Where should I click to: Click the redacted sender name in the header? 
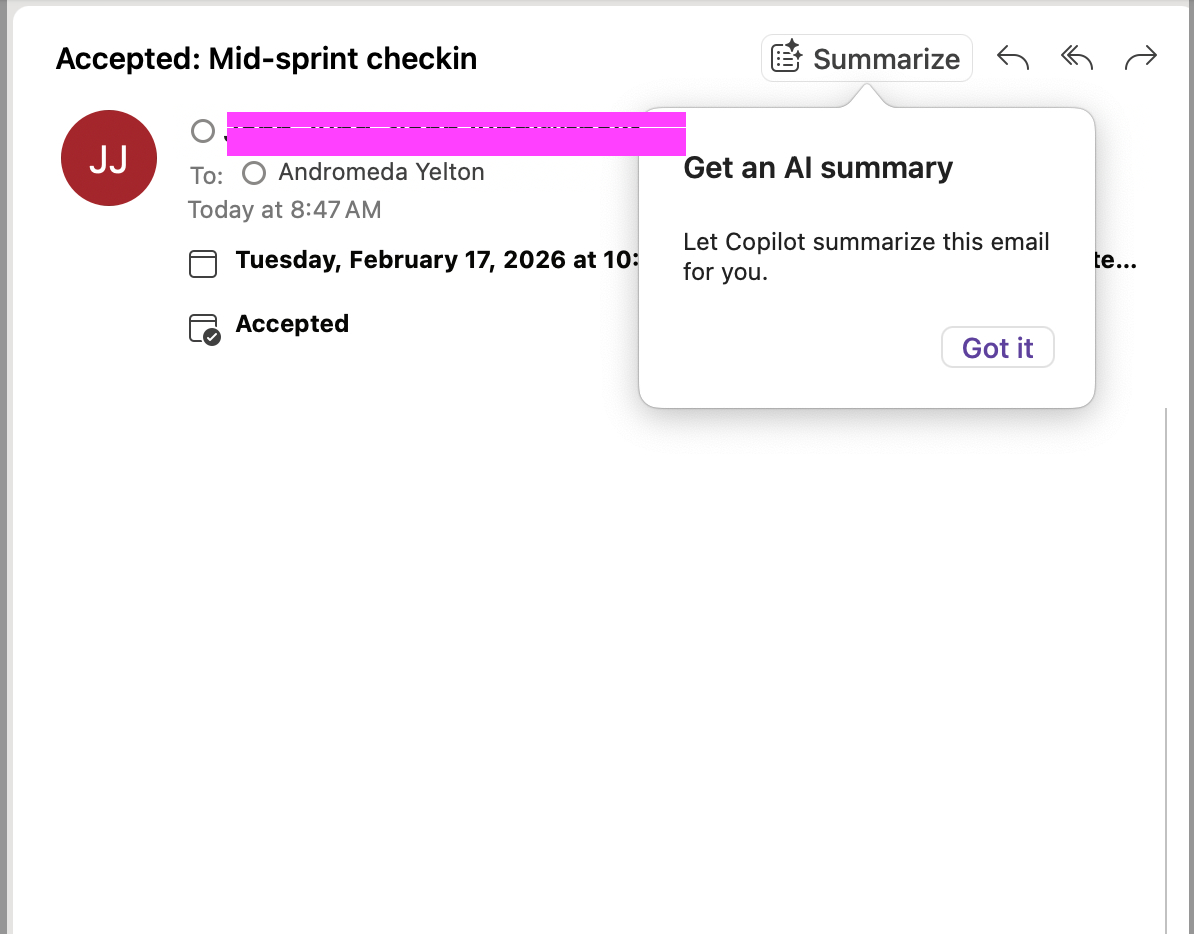(456, 134)
